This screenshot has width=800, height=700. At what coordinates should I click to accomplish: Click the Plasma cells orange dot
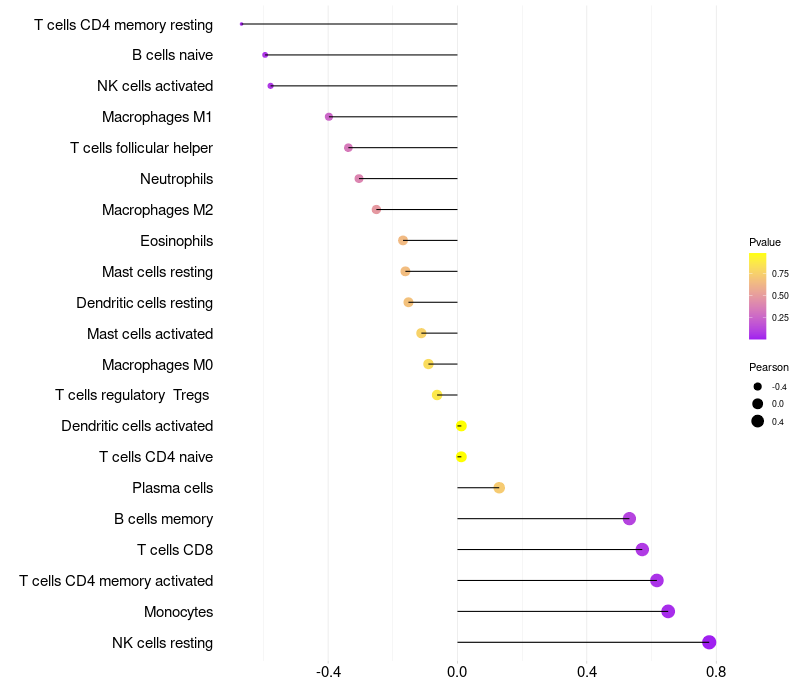coord(499,488)
